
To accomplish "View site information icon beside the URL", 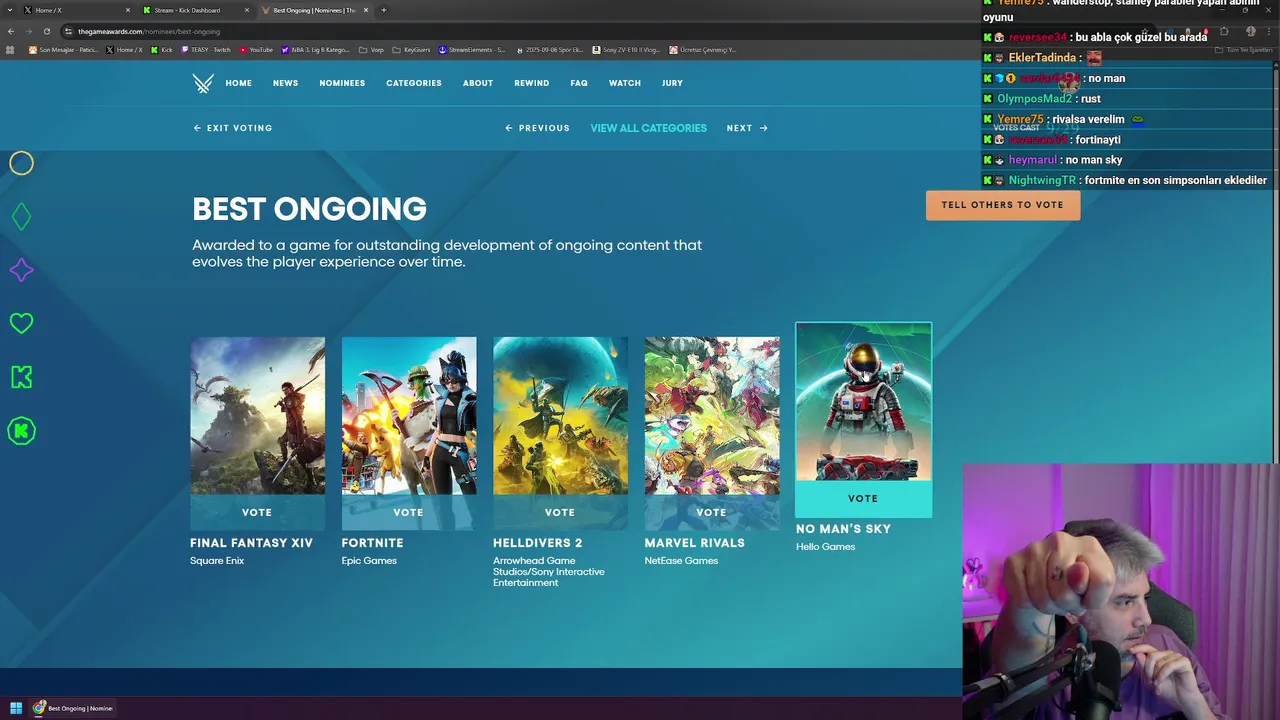I will pyautogui.click(x=68, y=31).
